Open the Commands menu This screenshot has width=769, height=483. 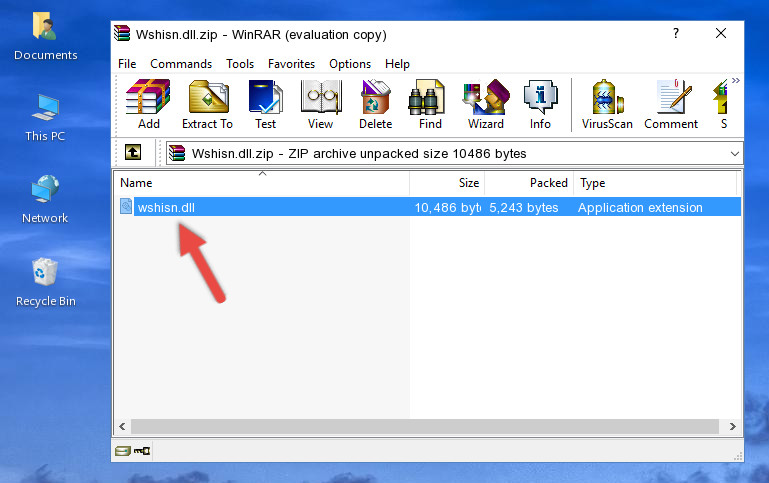[x=181, y=64]
